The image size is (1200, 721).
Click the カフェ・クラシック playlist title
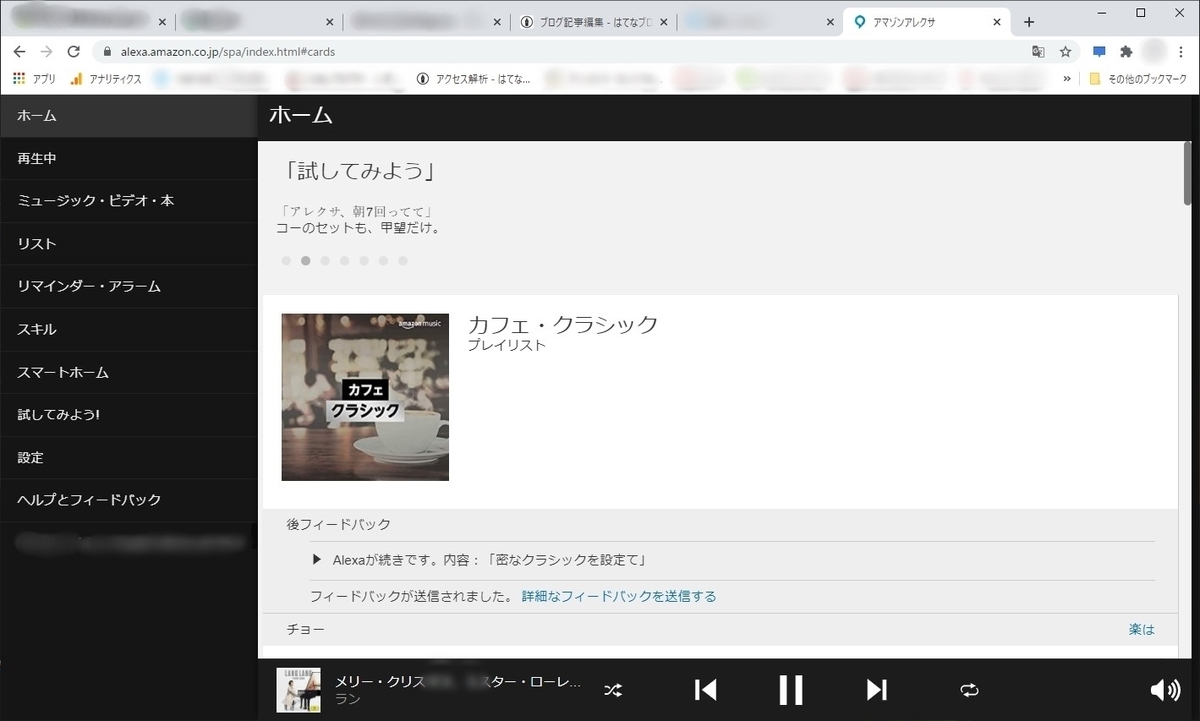point(563,324)
